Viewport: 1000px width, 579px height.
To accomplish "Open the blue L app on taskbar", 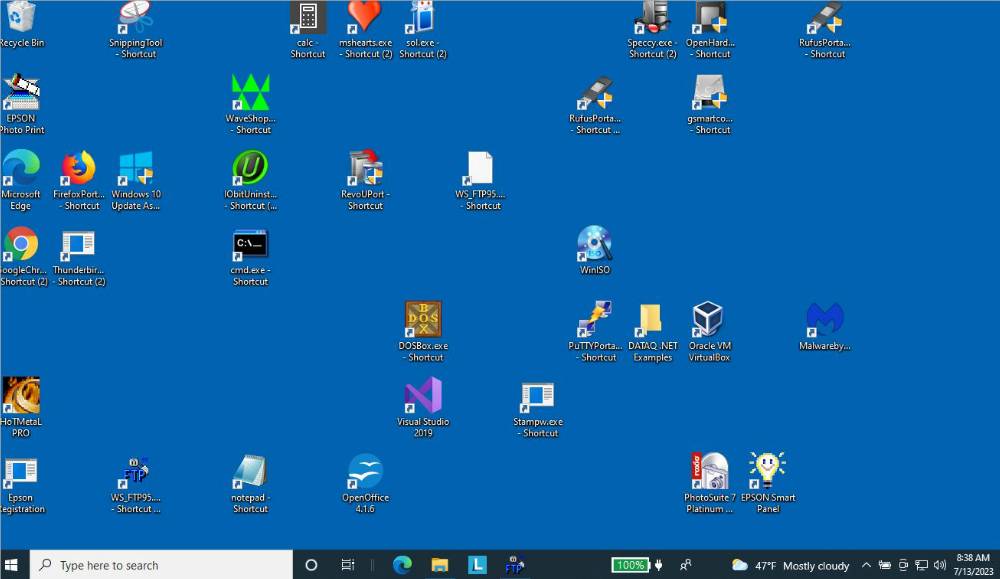I will (x=477, y=565).
